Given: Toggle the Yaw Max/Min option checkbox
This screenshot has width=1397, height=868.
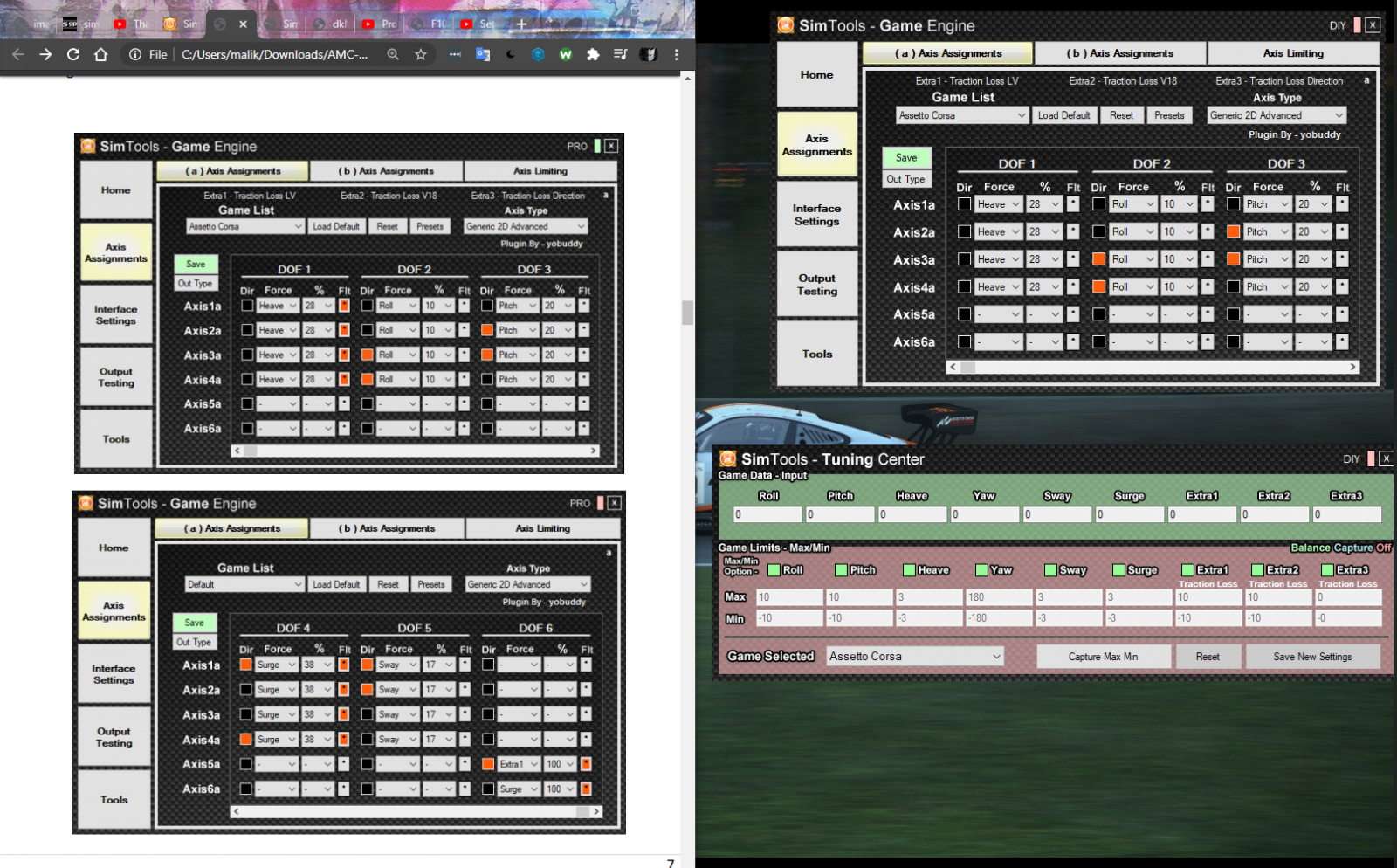Looking at the screenshot, I should (981, 570).
